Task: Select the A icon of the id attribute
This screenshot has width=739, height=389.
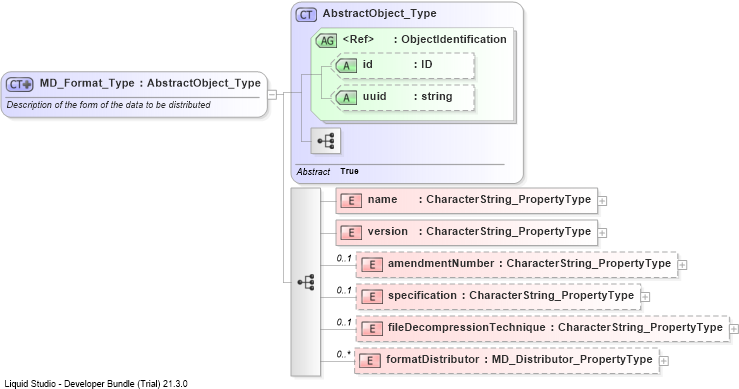Action: [x=346, y=66]
